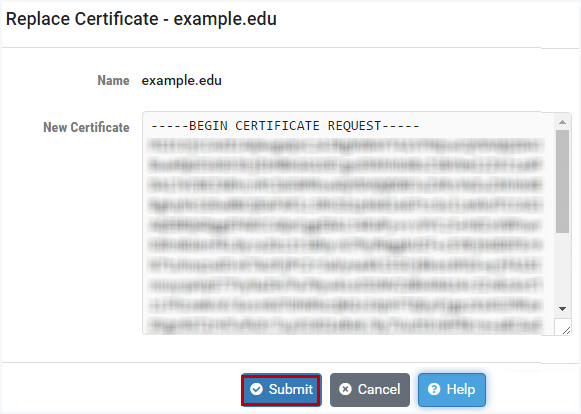Image resolution: width=581 pixels, height=414 pixels.
Task: Click the scrollbar down arrow of certificate box
Action: click(x=562, y=309)
